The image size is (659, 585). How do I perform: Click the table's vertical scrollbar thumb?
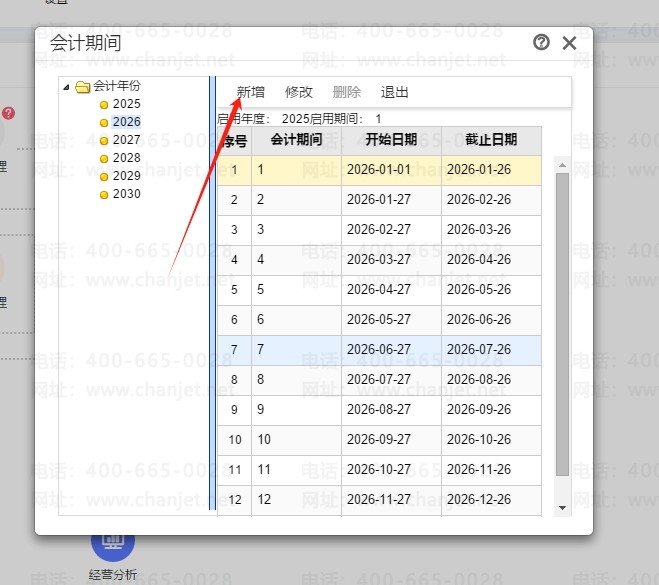[x=562, y=324]
